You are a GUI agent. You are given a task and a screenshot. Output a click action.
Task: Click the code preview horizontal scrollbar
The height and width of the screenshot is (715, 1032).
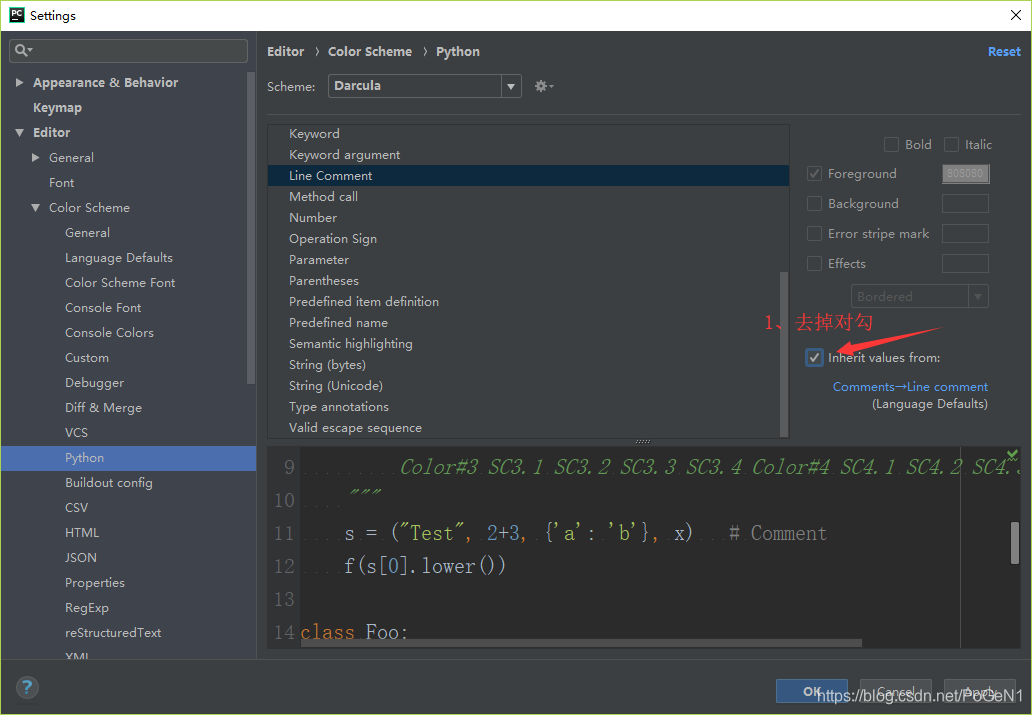(581, 643)
